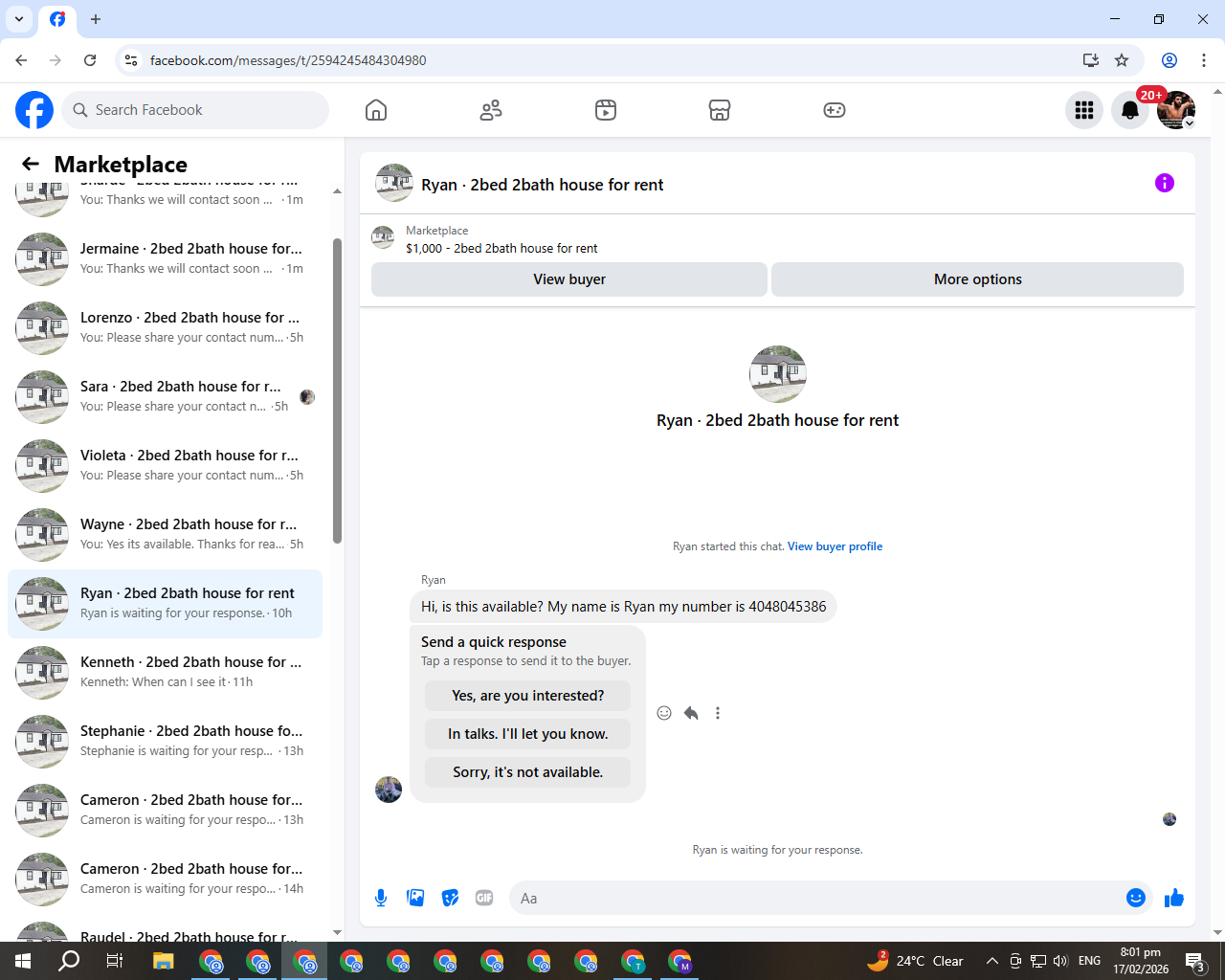Open the Video (Watch) icon
The height and width of the screenshot is (980, 1225).
(606, 110)
